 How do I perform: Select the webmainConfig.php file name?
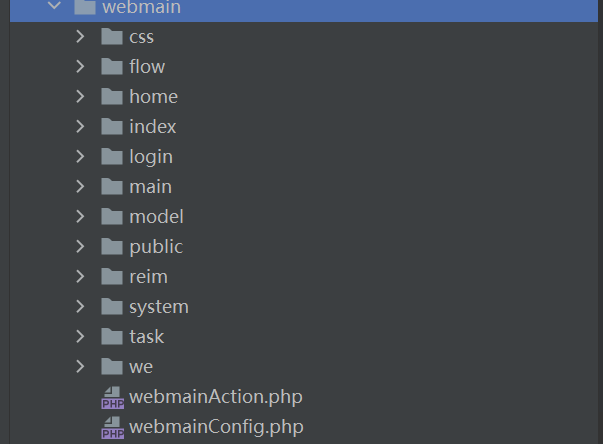click(x=216, y=427)
